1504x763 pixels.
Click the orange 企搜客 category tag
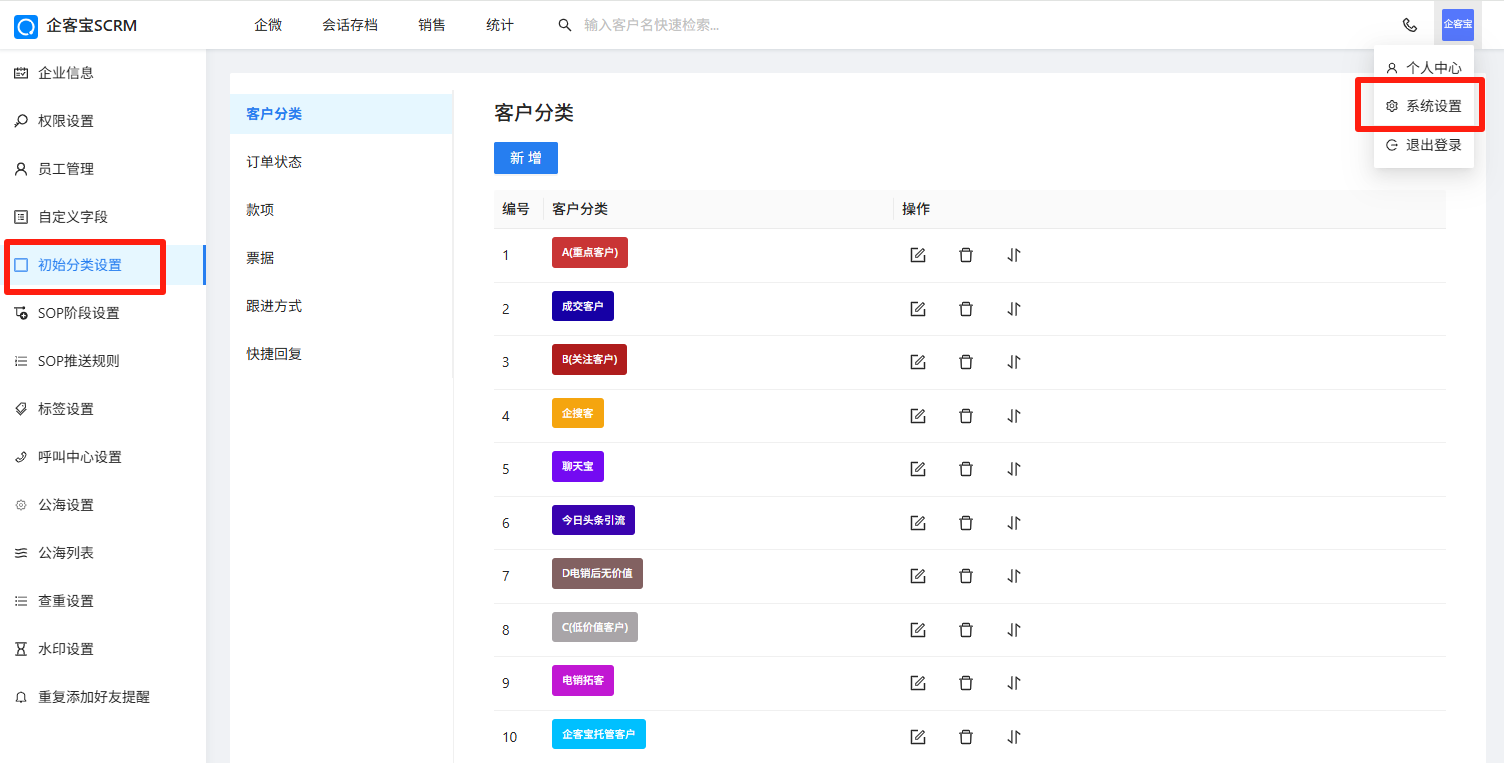577,413
